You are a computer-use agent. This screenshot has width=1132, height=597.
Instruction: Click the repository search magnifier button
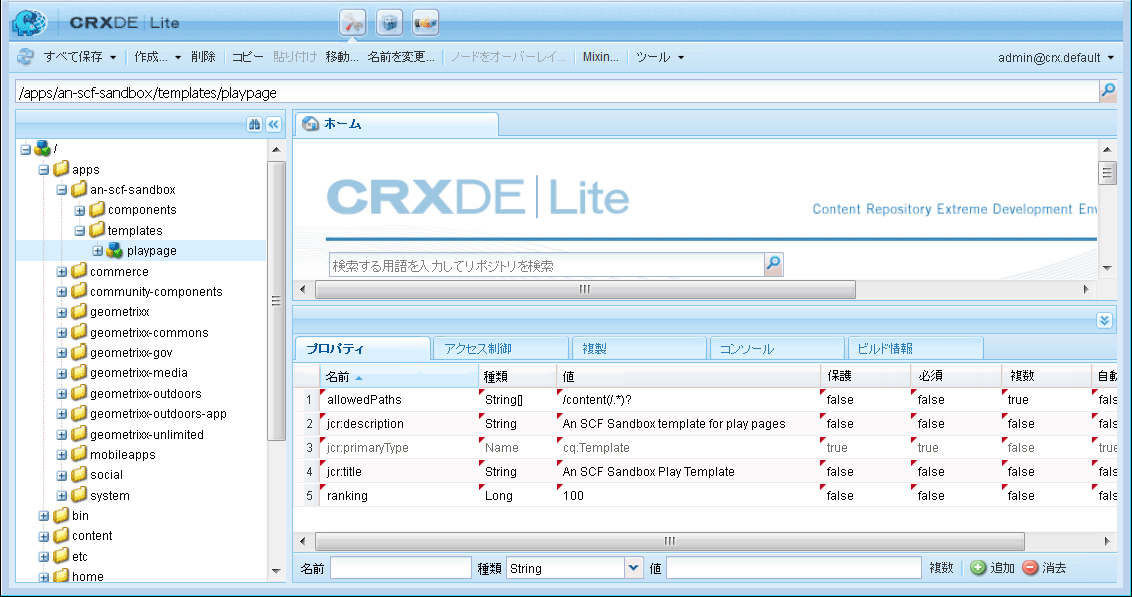point(773,264)
